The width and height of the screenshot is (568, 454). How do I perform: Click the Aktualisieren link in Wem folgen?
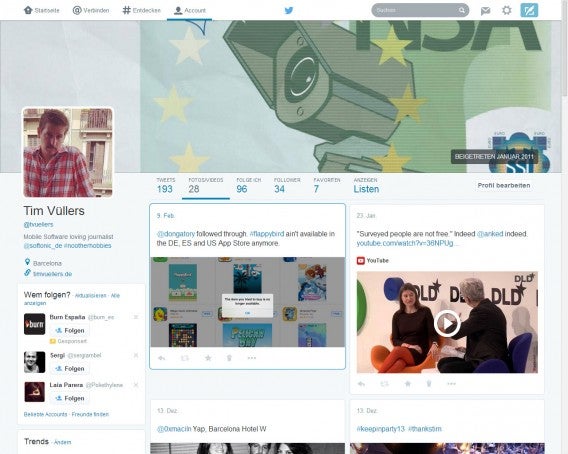[90, 296]
